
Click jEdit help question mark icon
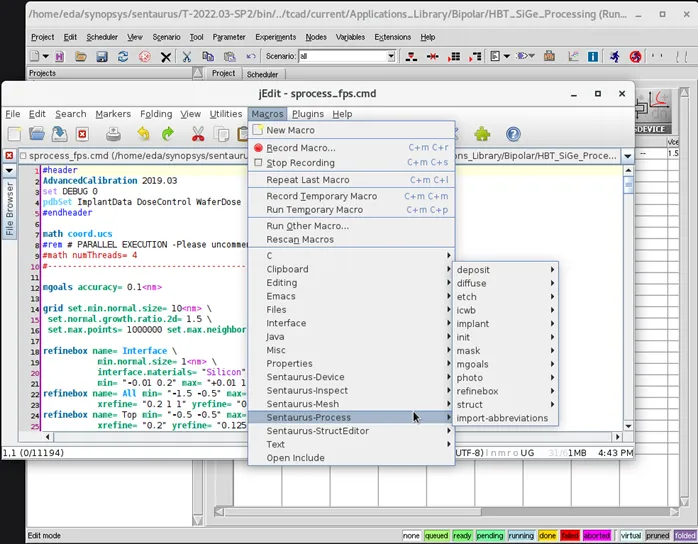(x=513, y=134)
